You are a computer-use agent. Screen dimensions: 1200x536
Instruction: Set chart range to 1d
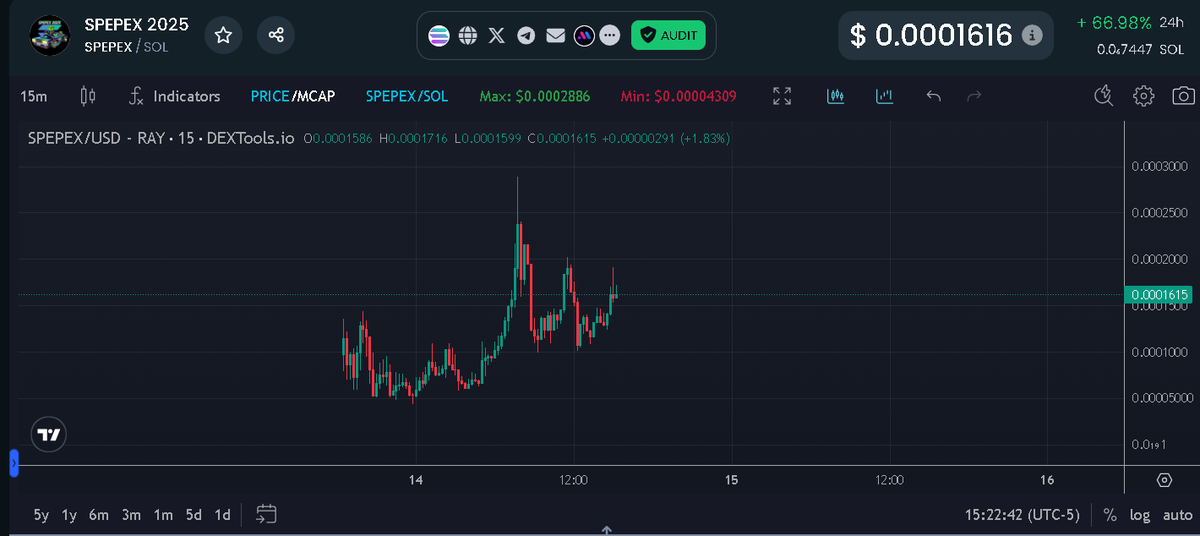[x=222, y=515]
